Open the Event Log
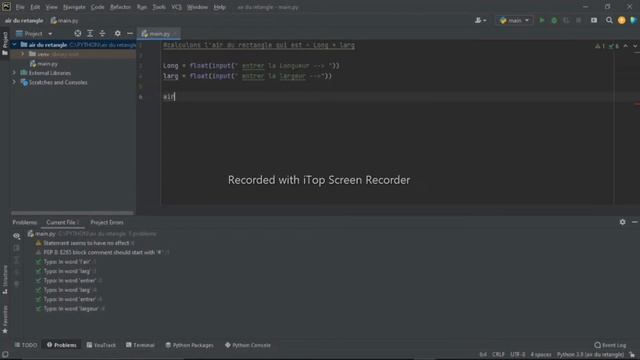Screen dimensions: 640x360 610,345
